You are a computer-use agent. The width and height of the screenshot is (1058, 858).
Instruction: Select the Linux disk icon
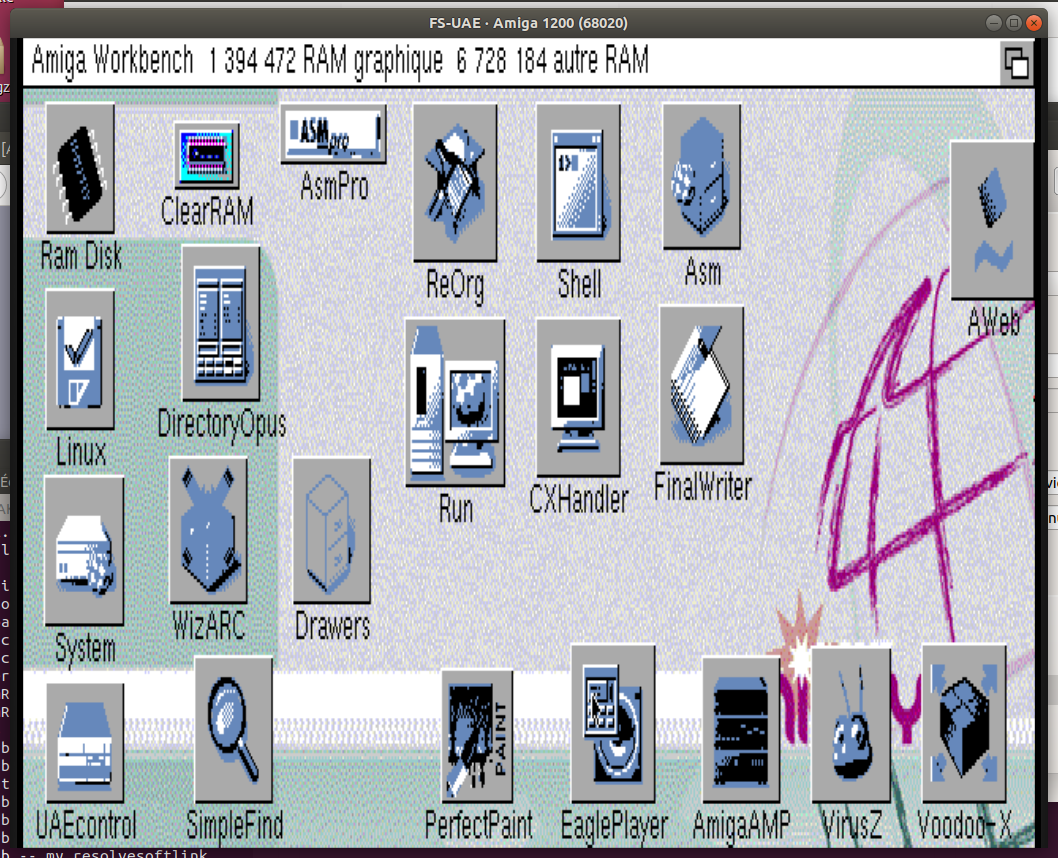tap(80, 360)
